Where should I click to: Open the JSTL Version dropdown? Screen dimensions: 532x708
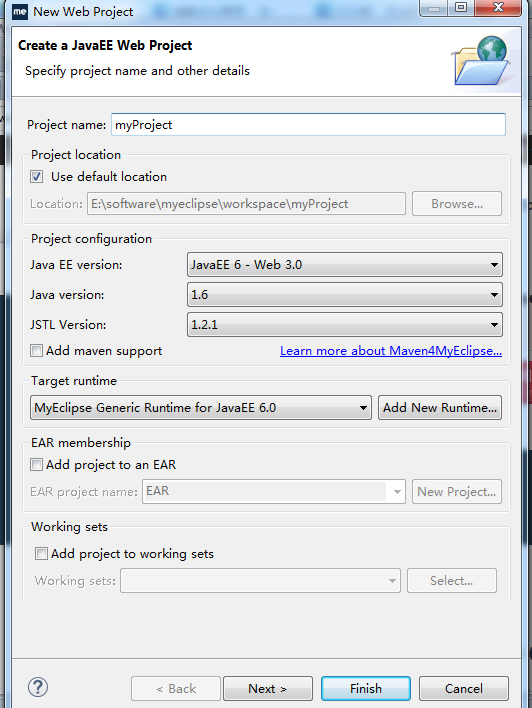pyautogui.click(x=345, y=325)
